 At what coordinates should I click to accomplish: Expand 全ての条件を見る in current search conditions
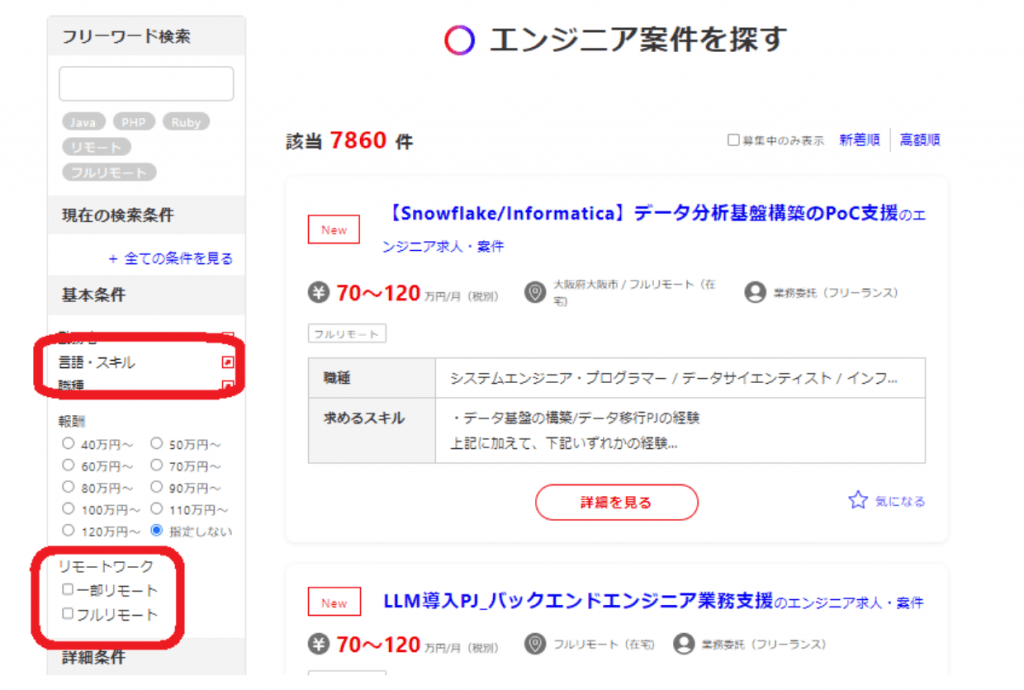click(170, 258)
